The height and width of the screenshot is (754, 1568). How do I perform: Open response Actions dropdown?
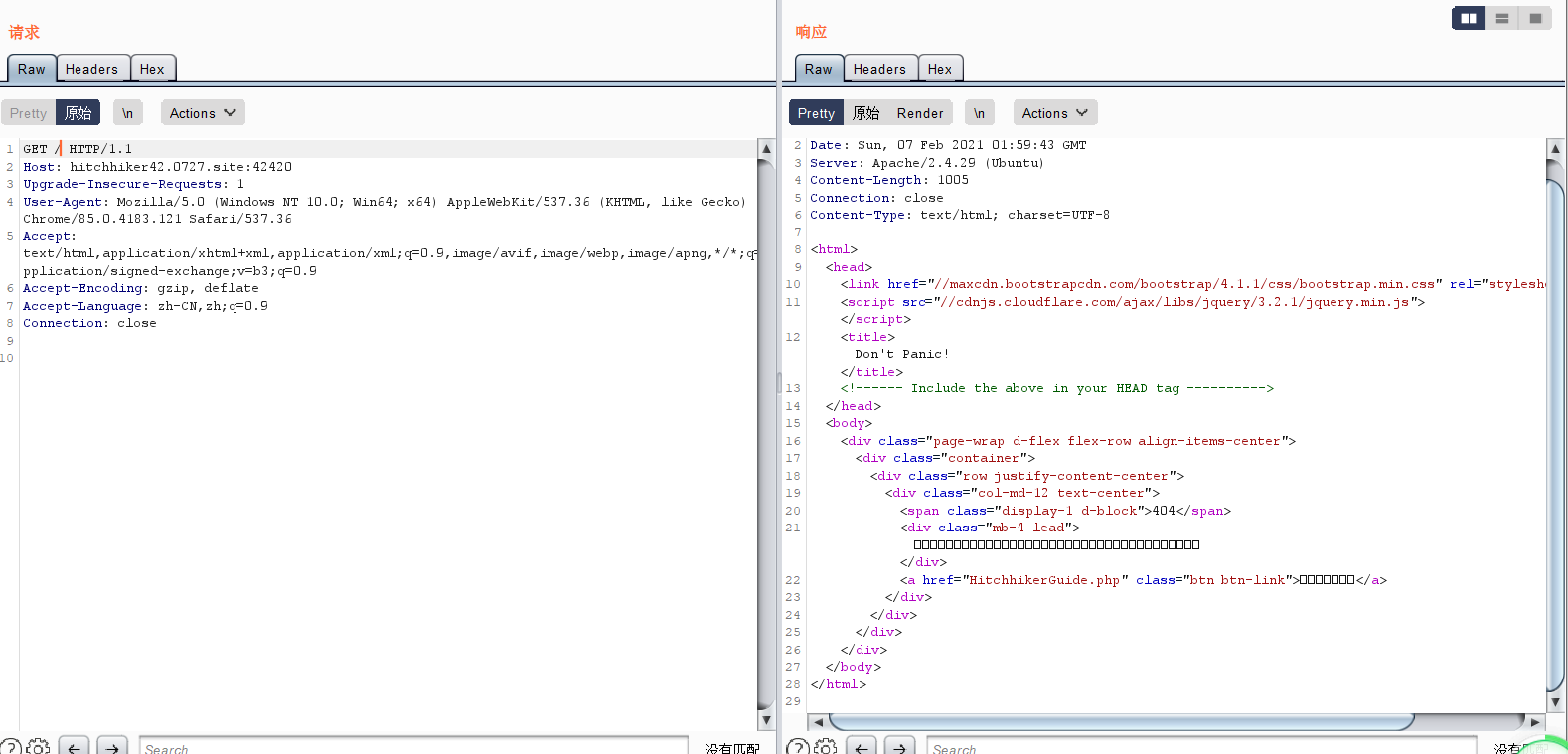[1055, 113]
